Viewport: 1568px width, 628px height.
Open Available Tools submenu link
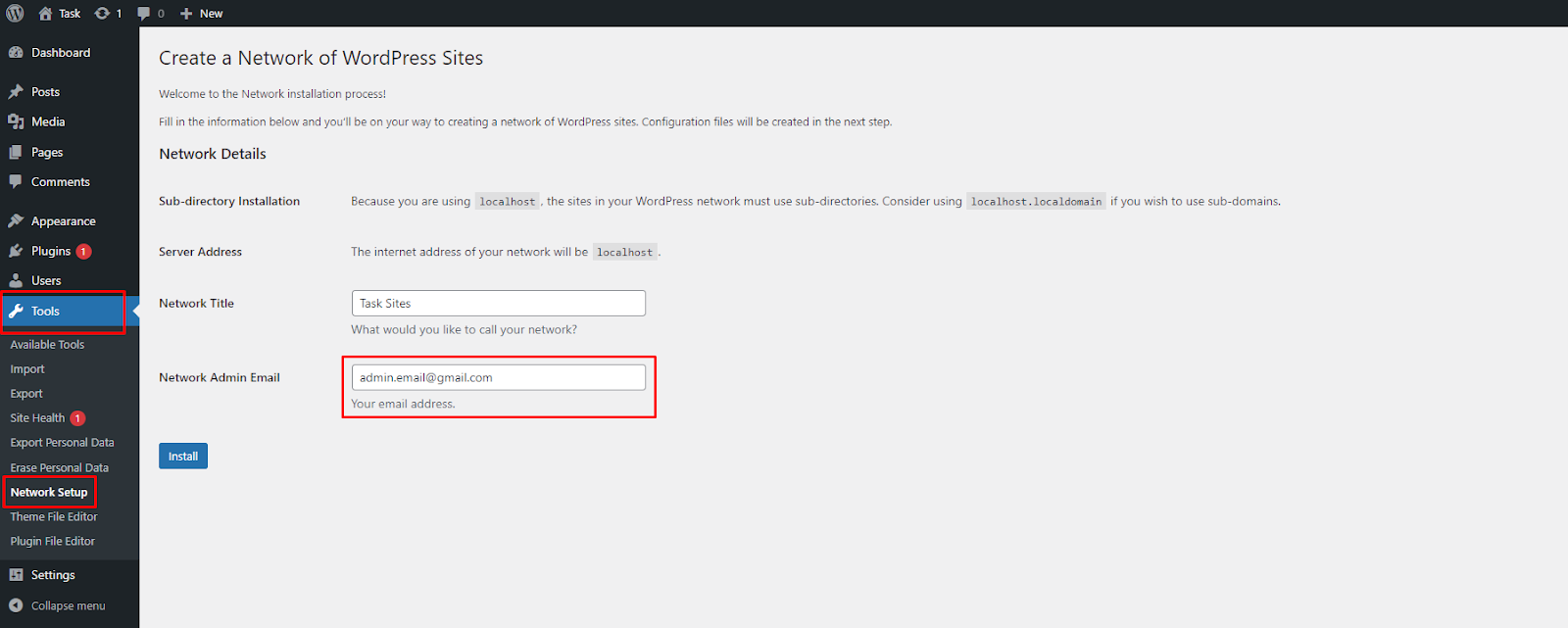47,345
